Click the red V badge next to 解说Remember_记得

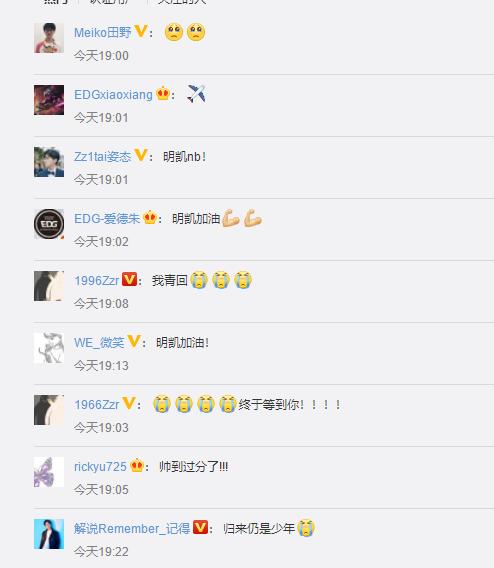(200, 527)
